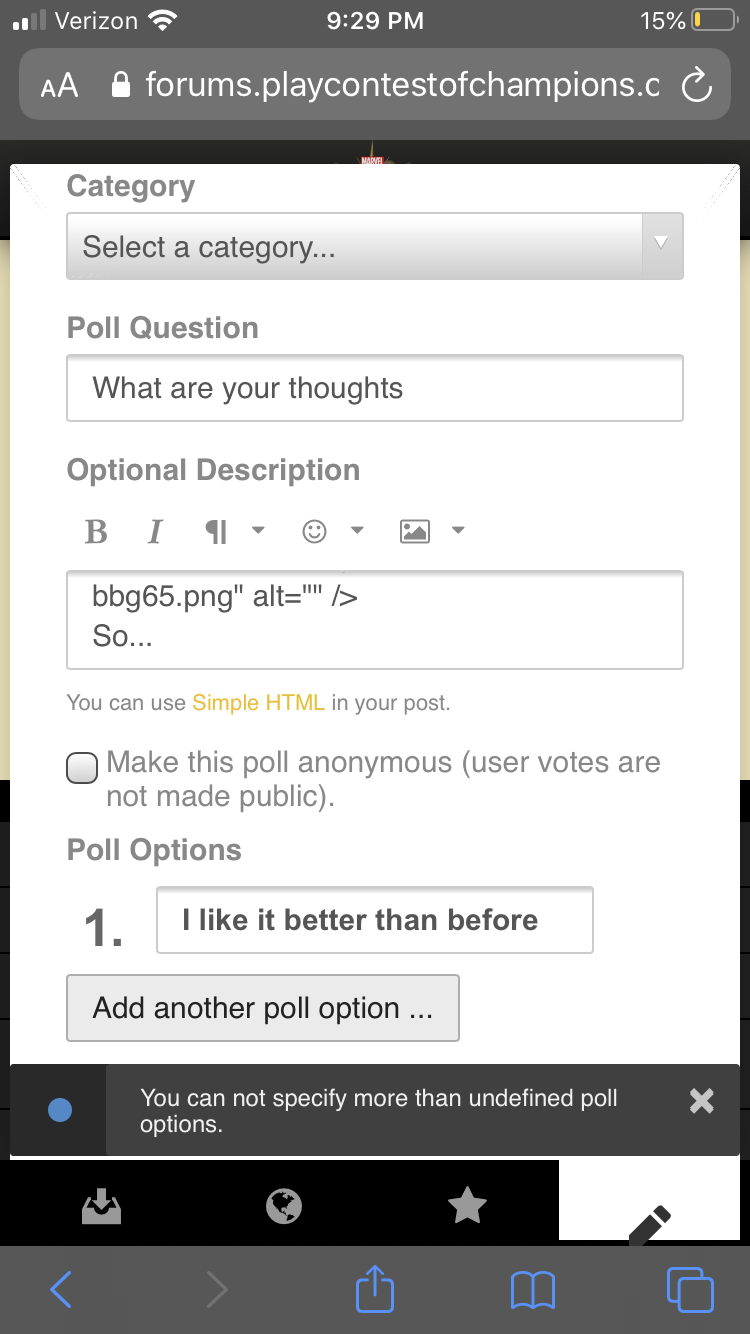Screen dimensions: 750x1334
Task: Tap the inbox tray icon
Action: 101,1206
